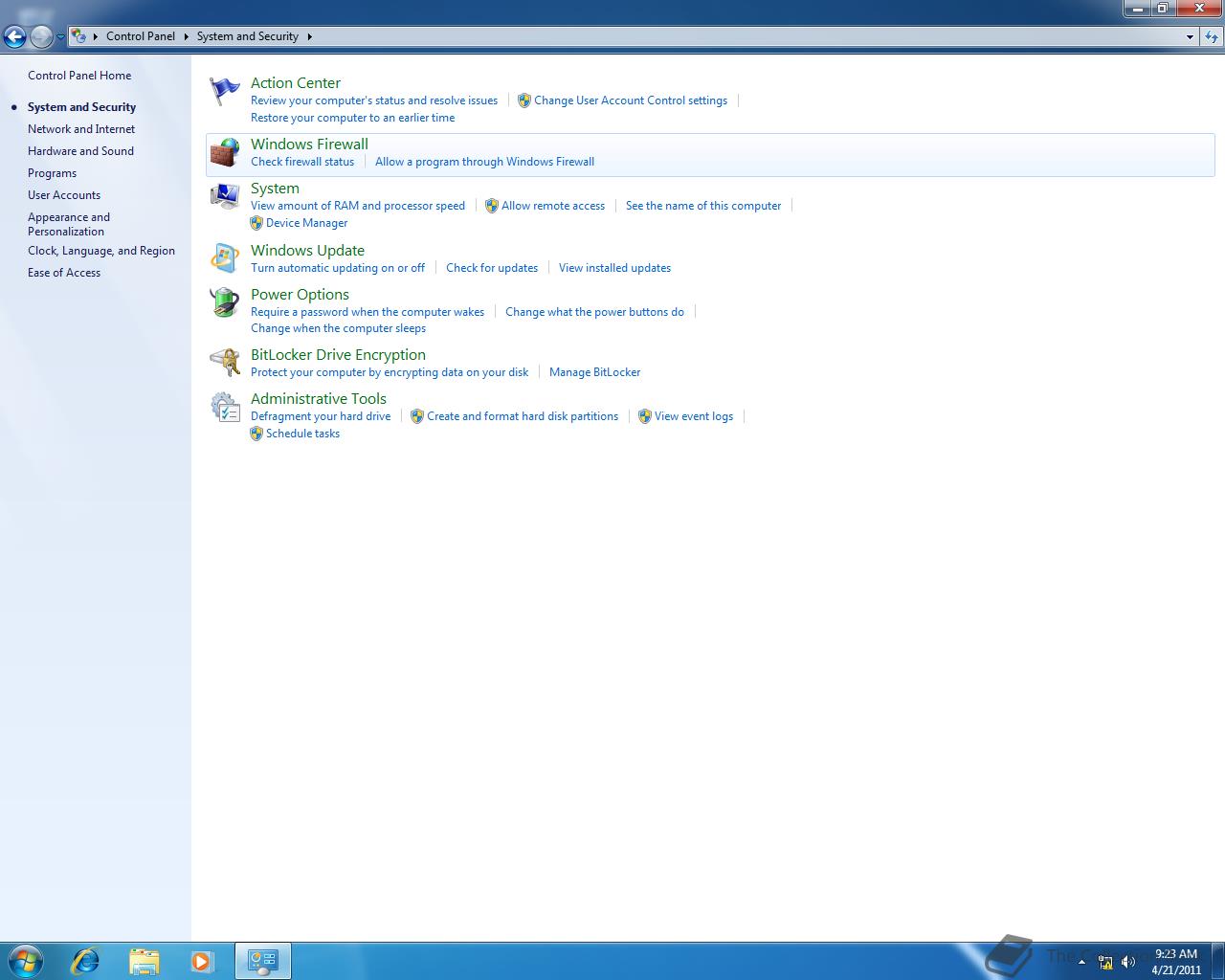Click the network tray icon

(x=1105, y=962)
